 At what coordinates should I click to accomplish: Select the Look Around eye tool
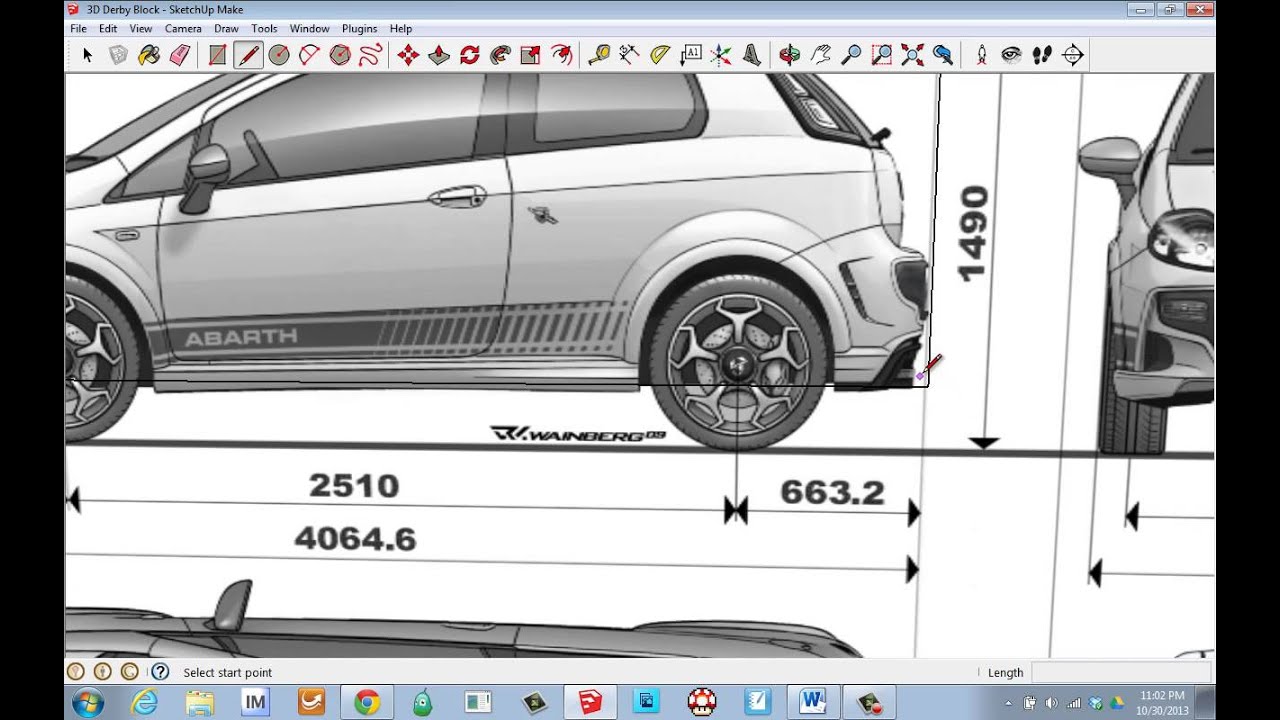pyautogui.click(x=1011, y=55)
